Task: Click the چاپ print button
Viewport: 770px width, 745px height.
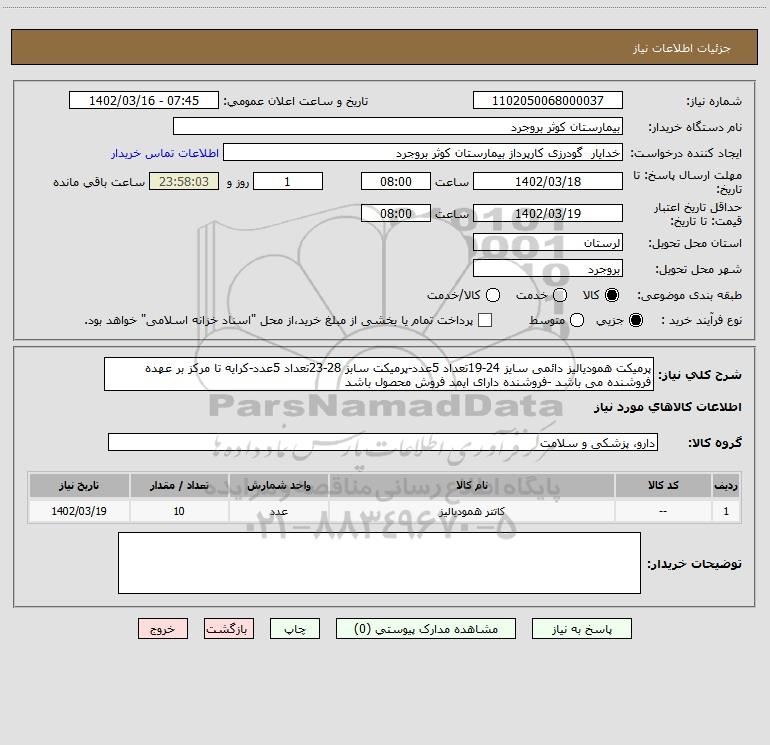Action: (295, 629)
